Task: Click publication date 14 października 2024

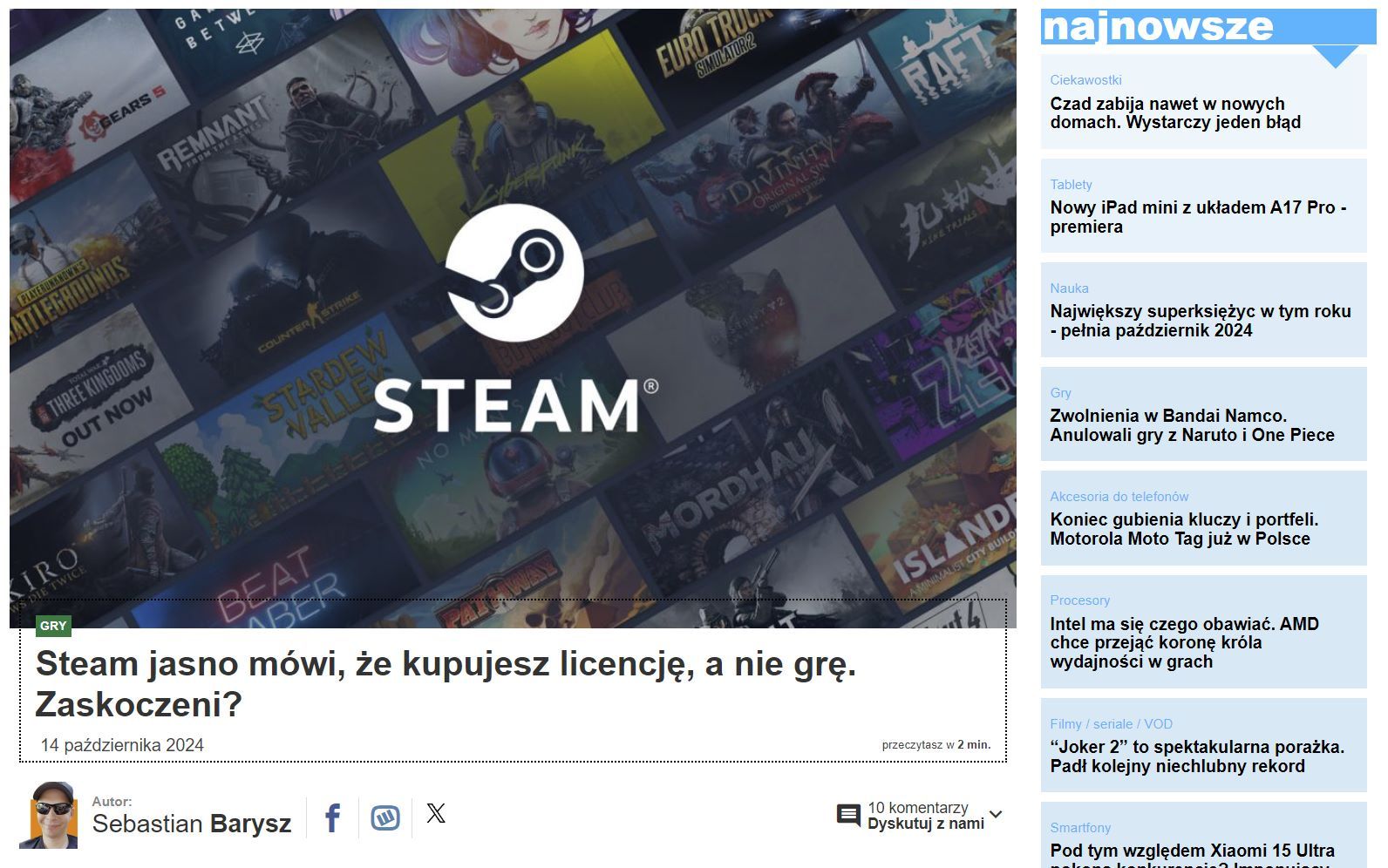Action: click(x=122, y=745)
